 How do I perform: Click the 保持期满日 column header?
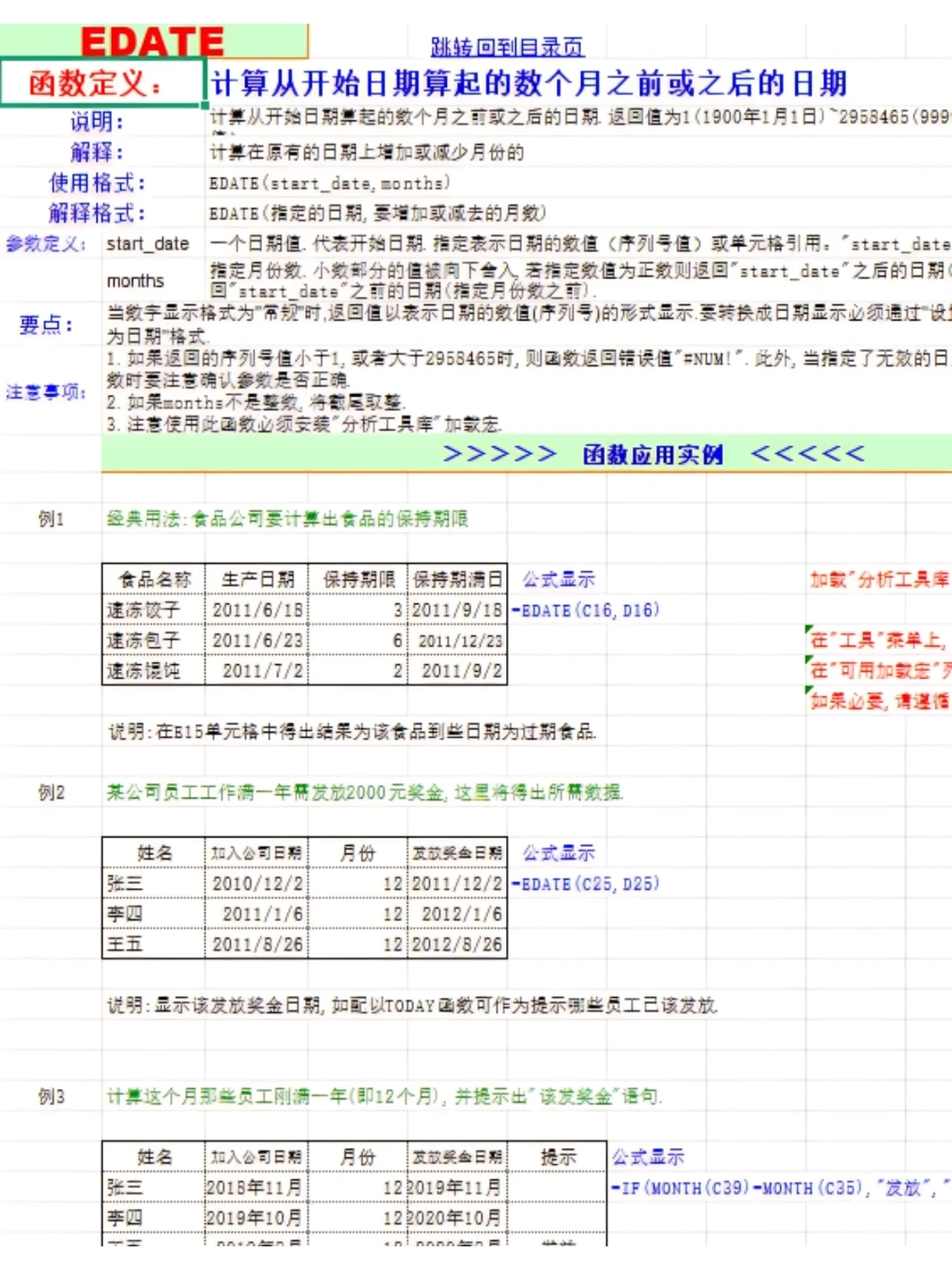click(457, 579)
